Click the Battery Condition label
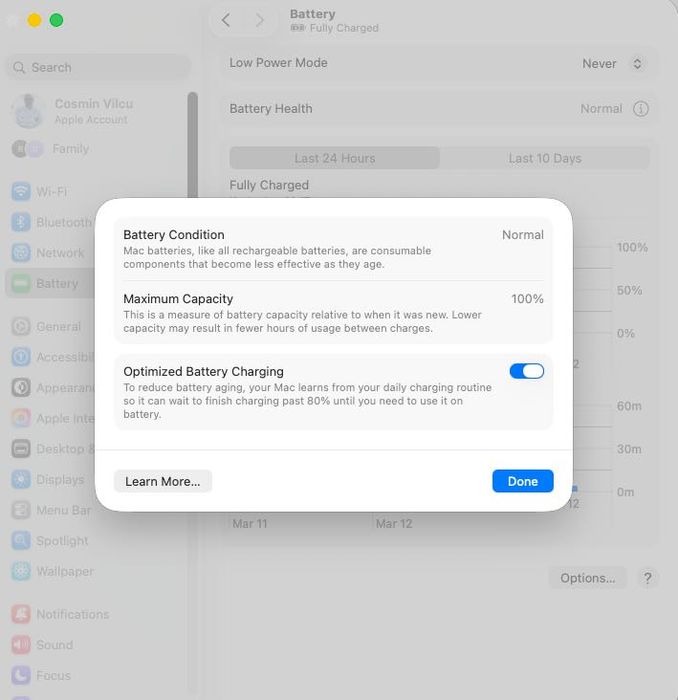Viewport: 678px width, 700px height. [x=174, y=235]
